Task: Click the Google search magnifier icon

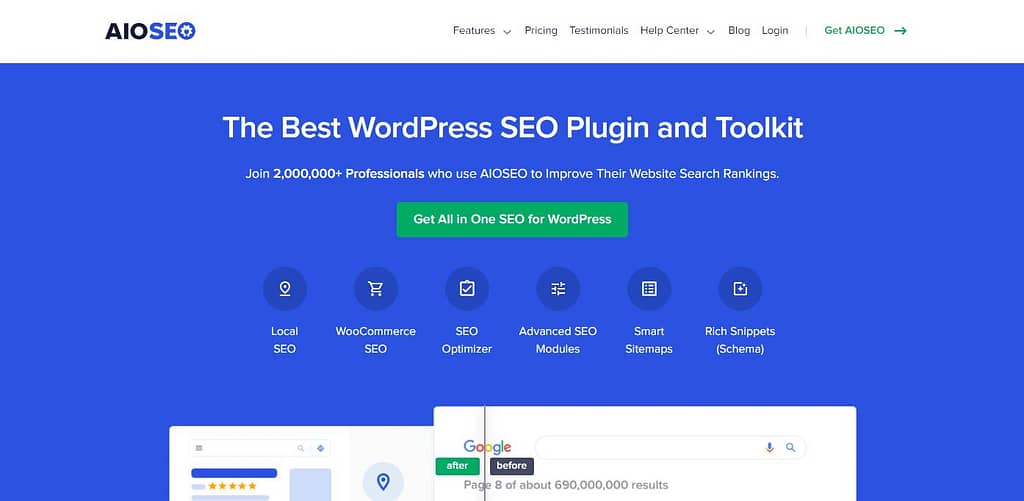Action: (x=791, y=447)
